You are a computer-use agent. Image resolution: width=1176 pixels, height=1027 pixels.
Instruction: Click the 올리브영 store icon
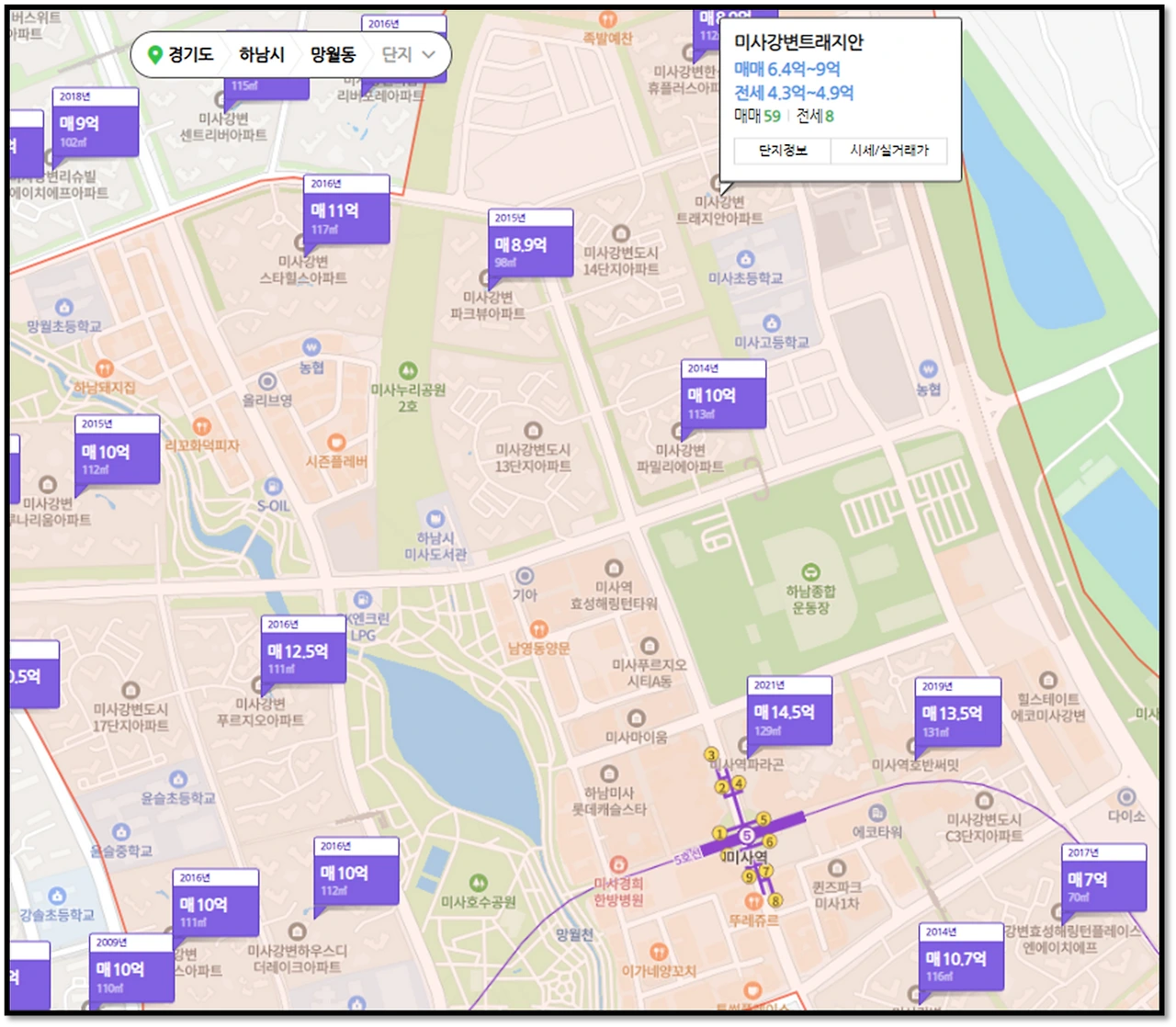pos(267,381)
